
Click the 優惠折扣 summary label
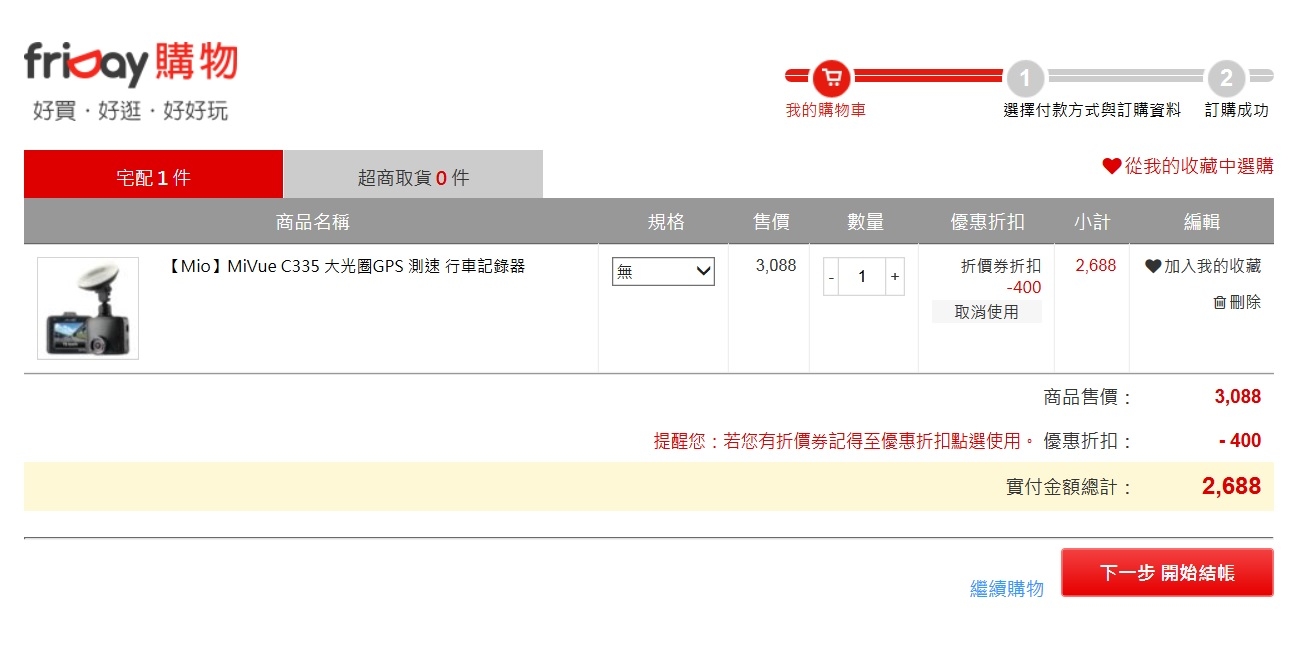click(1088, 441)
